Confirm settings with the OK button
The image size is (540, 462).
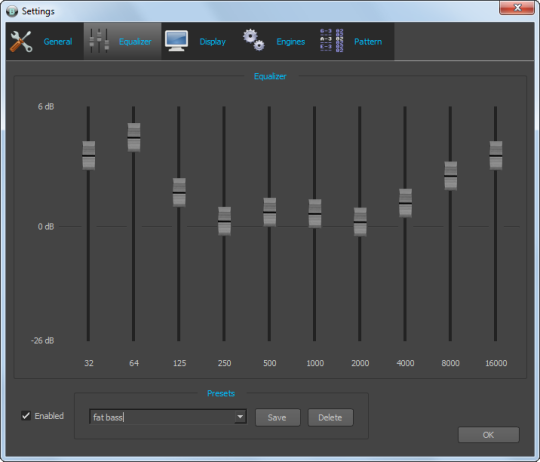(488, 435)
